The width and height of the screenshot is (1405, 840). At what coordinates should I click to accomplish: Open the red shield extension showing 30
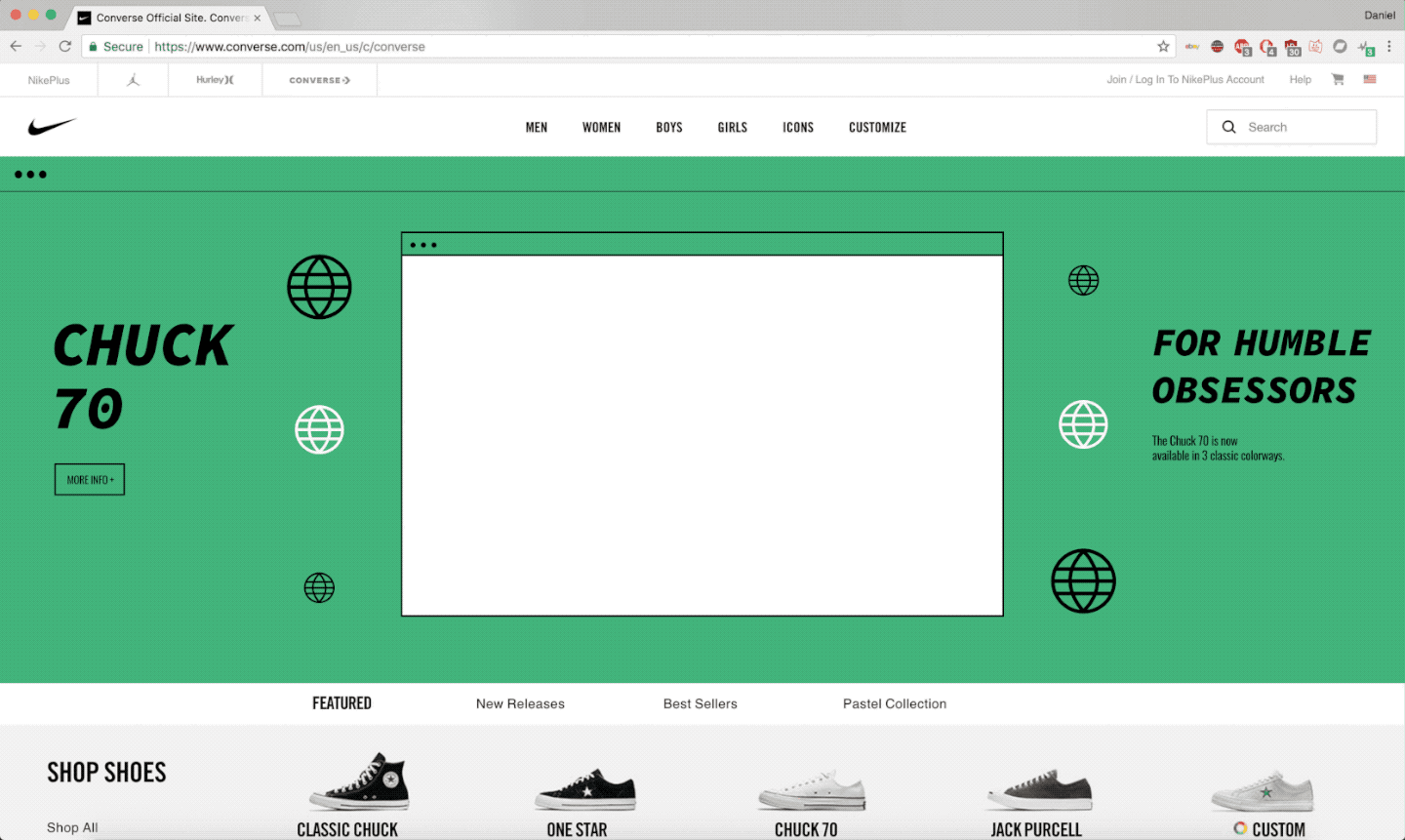1292,46
